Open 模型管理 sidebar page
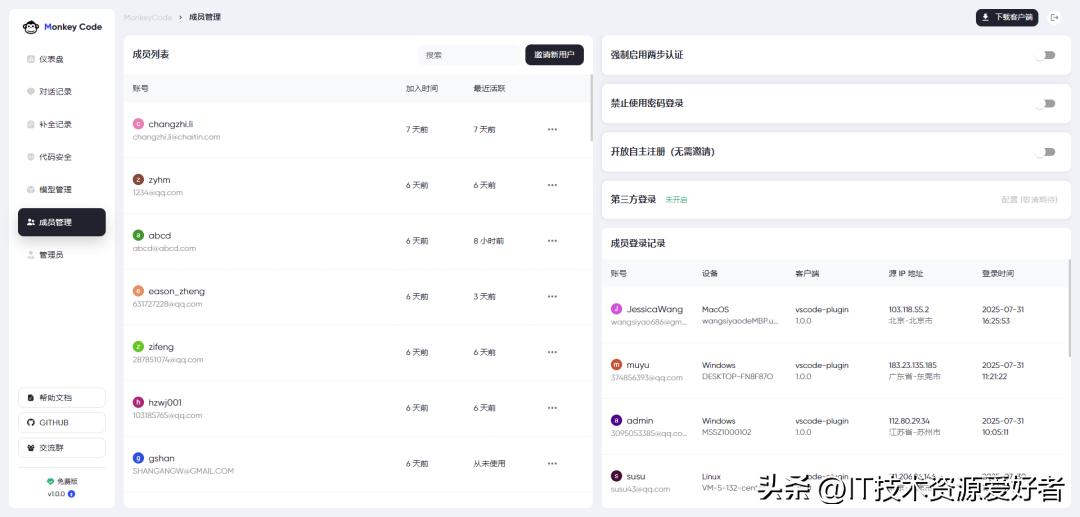Image resolution: width=1080 pixels, height=517 pixels. click(x=62, y=189)
